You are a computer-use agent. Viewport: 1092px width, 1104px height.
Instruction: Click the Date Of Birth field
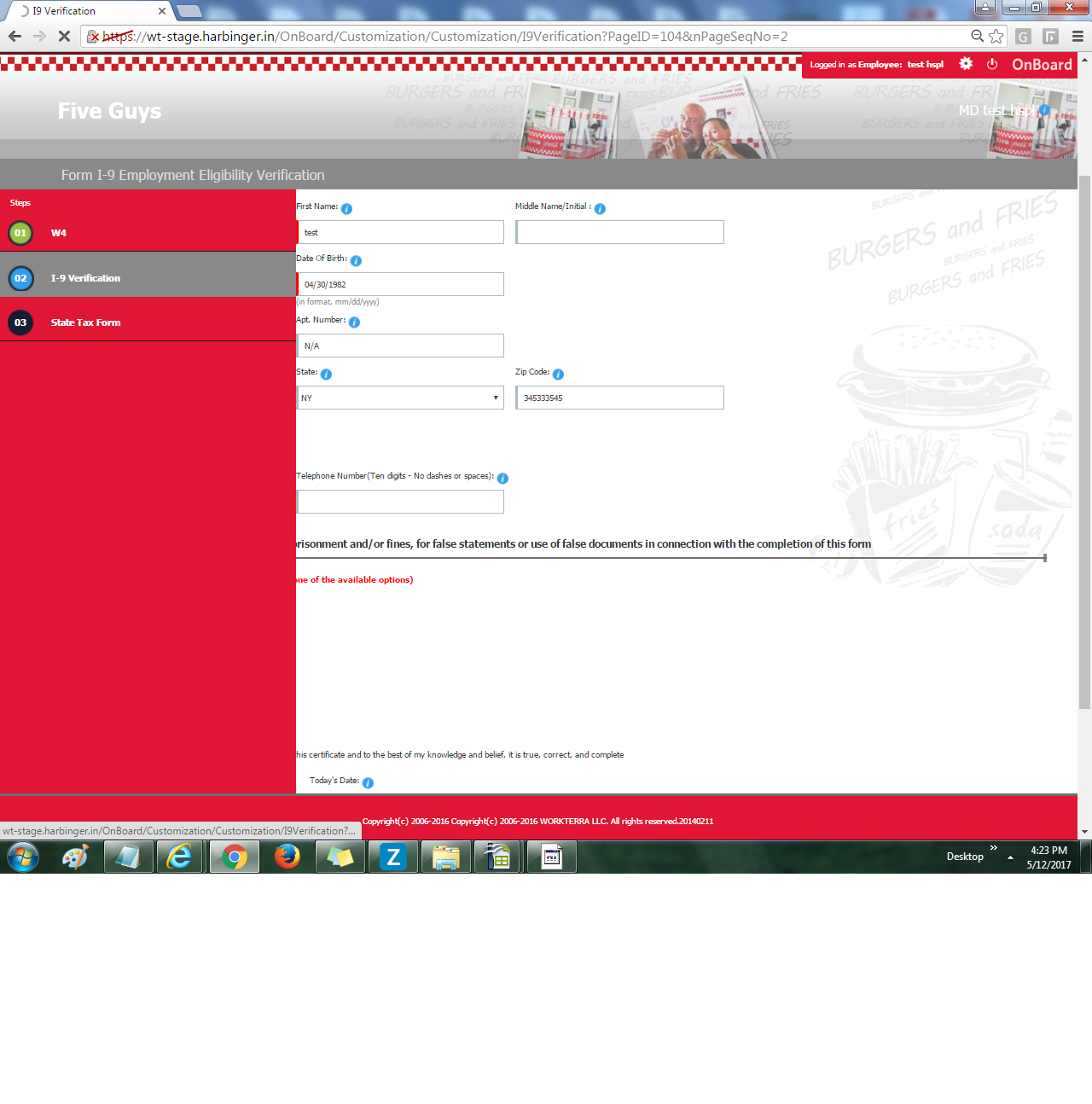point(400,284)
